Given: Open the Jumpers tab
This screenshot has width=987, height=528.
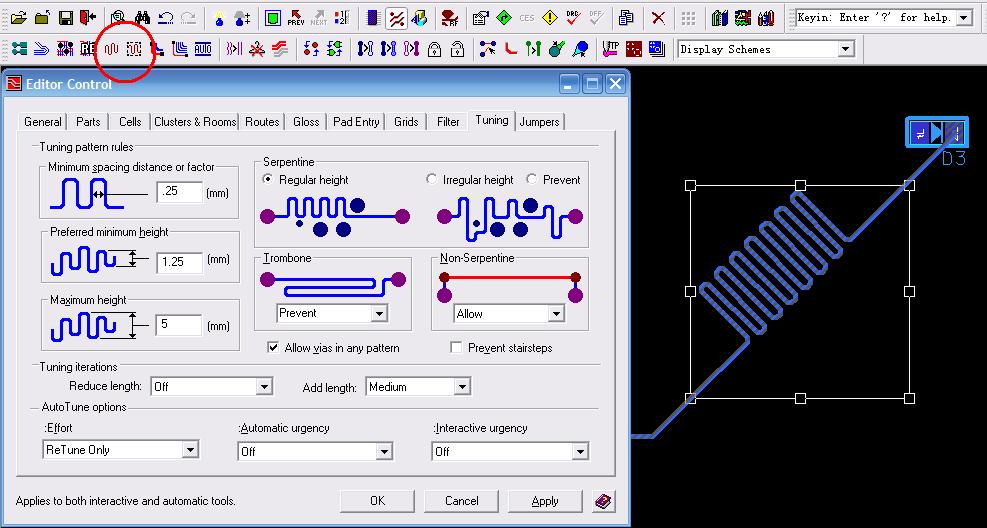Looking at the screenshot, I should click(539, 122).
